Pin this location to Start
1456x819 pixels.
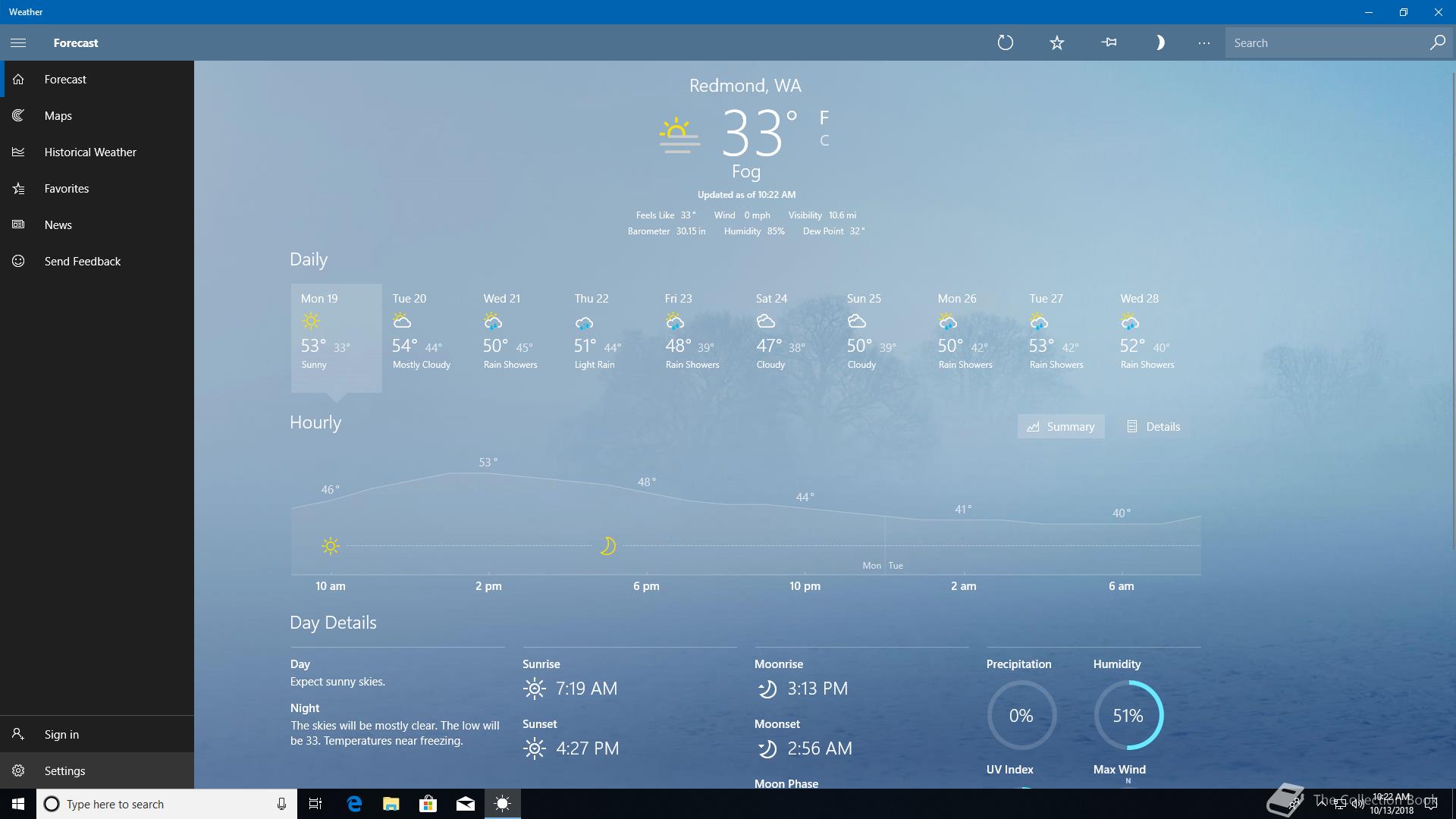click(1109, 42)
